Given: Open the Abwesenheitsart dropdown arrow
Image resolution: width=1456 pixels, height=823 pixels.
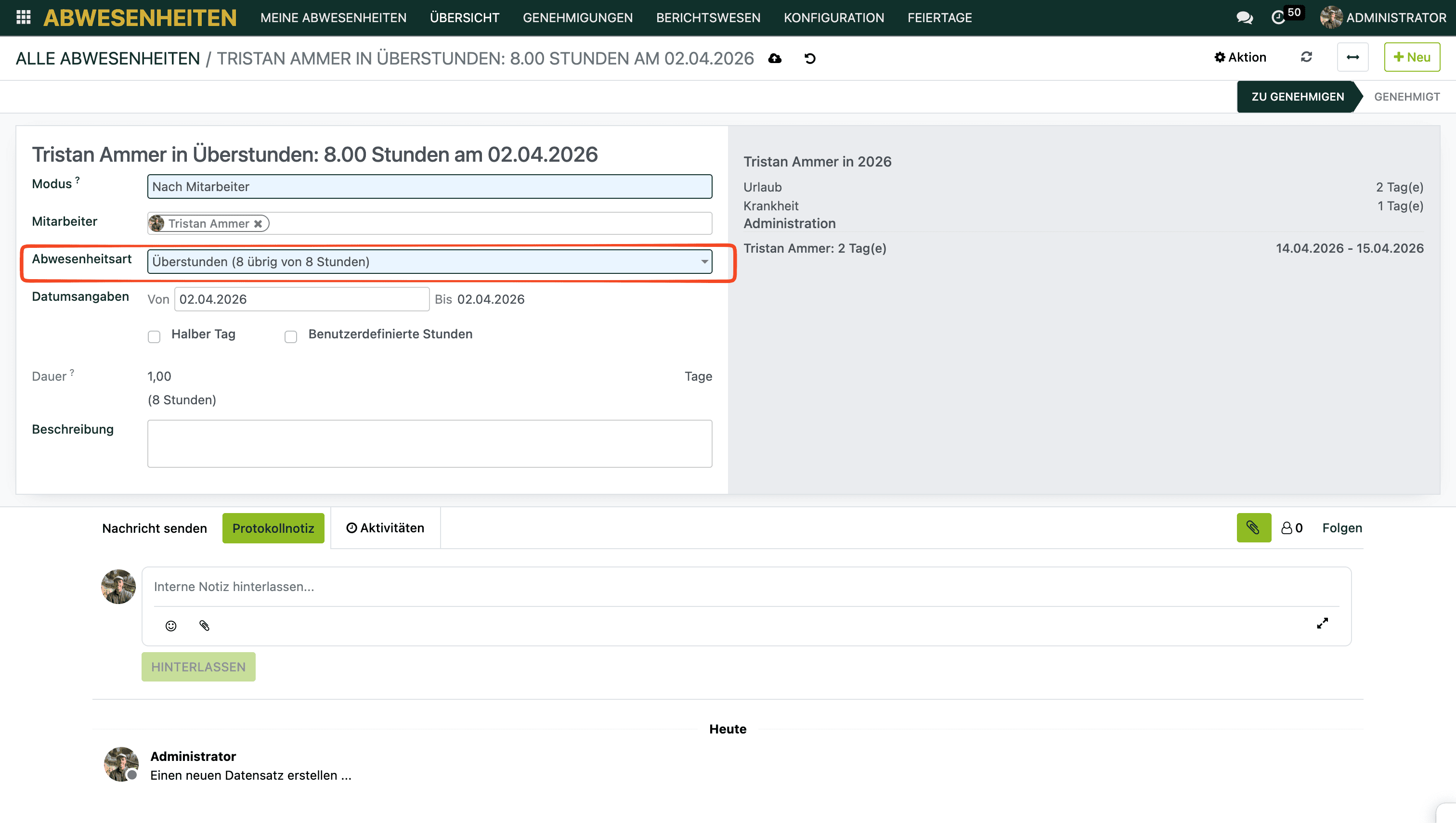Looking at the screenshot, I should 704,261.
